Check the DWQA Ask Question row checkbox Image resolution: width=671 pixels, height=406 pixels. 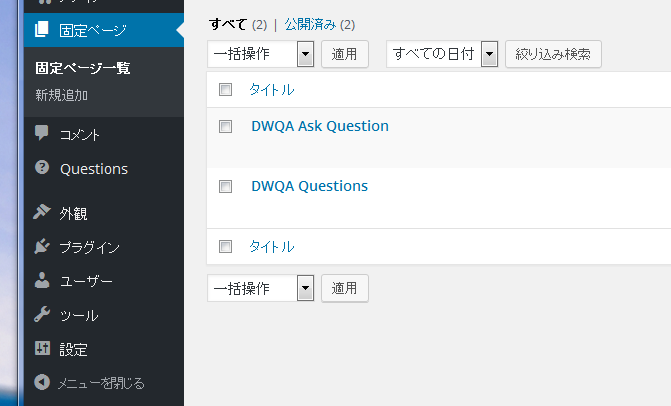(x=226, y=127)
